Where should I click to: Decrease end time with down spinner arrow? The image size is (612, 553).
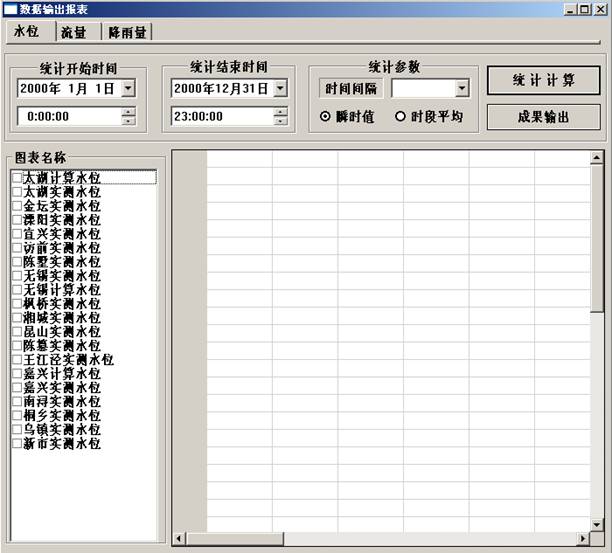point(280,121)
